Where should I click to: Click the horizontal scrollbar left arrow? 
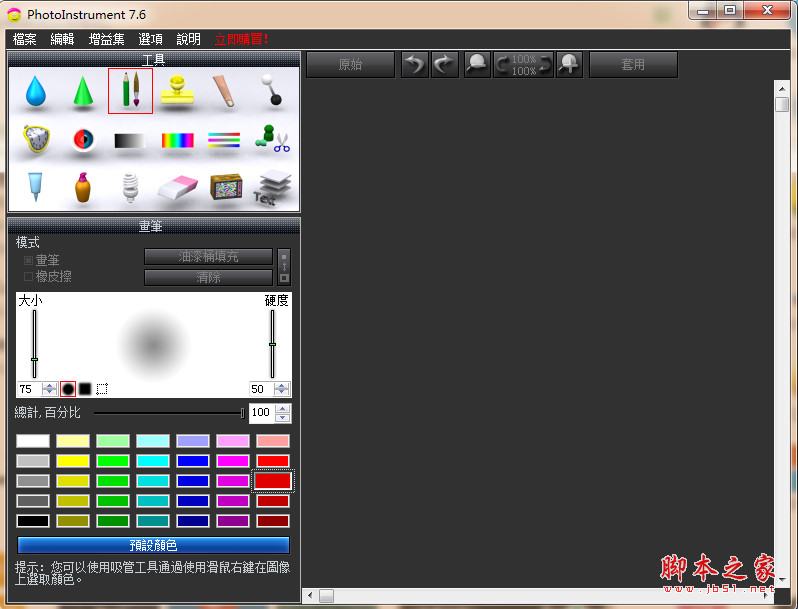(x=310, y=595)
